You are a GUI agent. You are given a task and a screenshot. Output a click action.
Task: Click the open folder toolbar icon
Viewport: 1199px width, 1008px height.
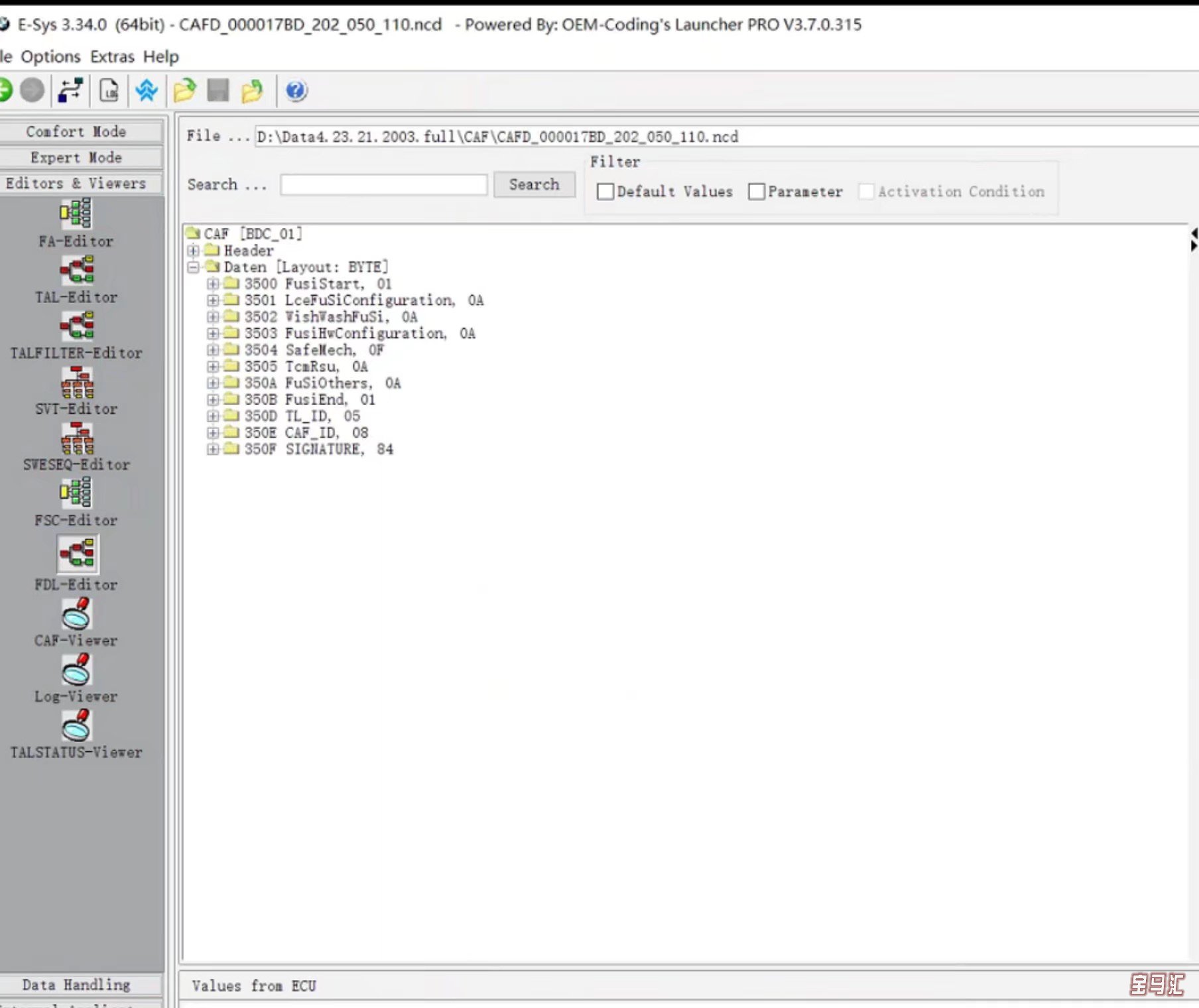point(185,90)
